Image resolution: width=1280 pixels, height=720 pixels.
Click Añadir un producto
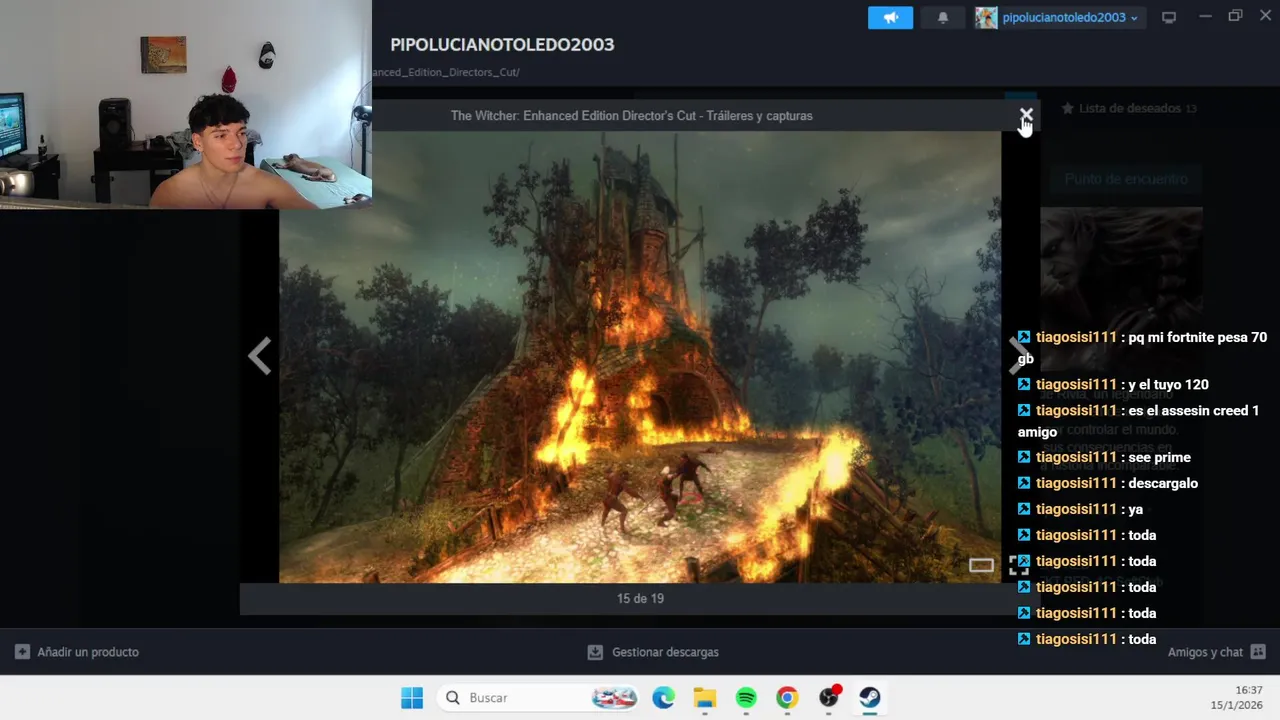click(x=77, y=652)
